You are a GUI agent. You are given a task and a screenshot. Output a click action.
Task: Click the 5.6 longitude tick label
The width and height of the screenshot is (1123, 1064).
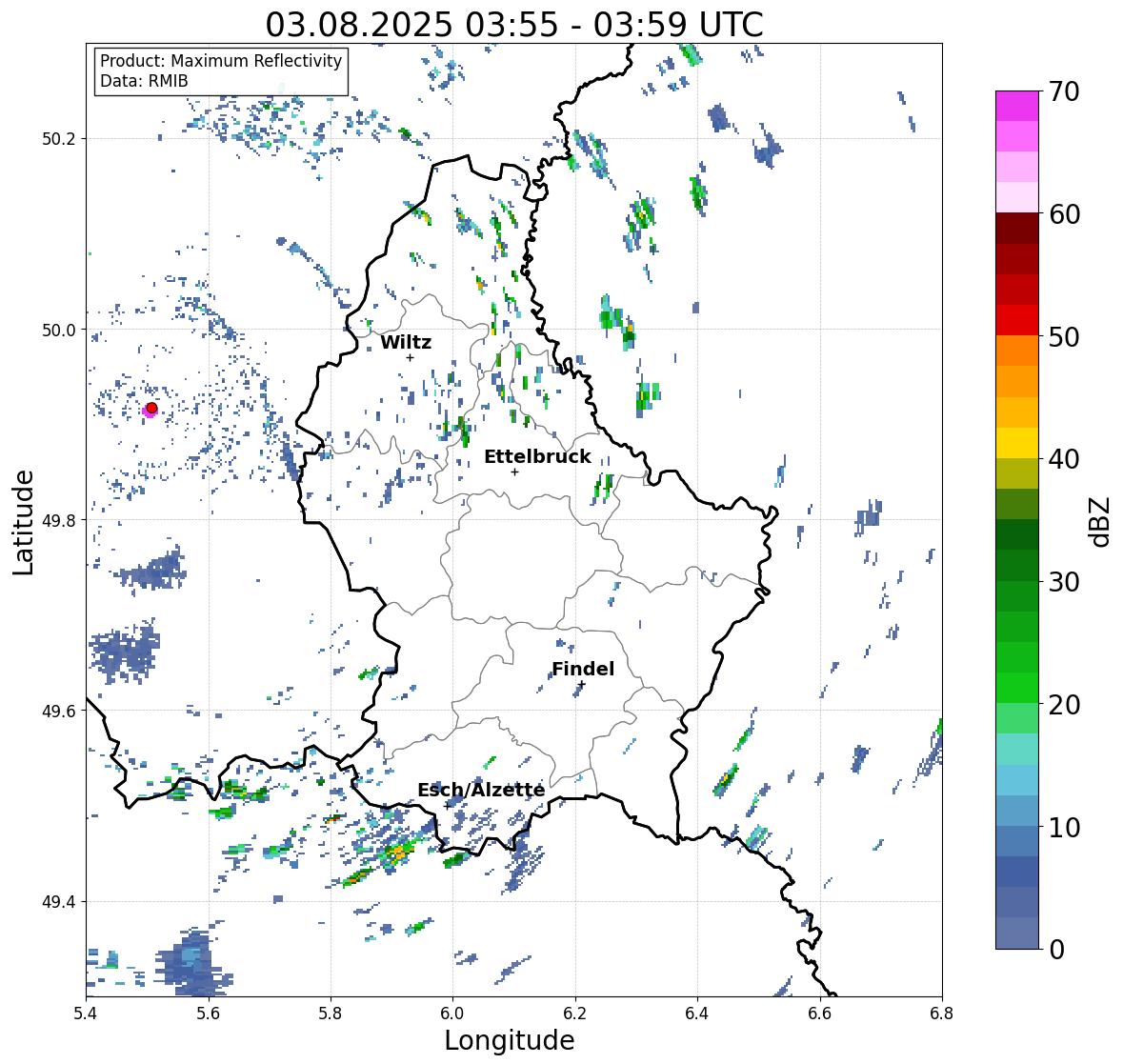(x=209, y=1014)
